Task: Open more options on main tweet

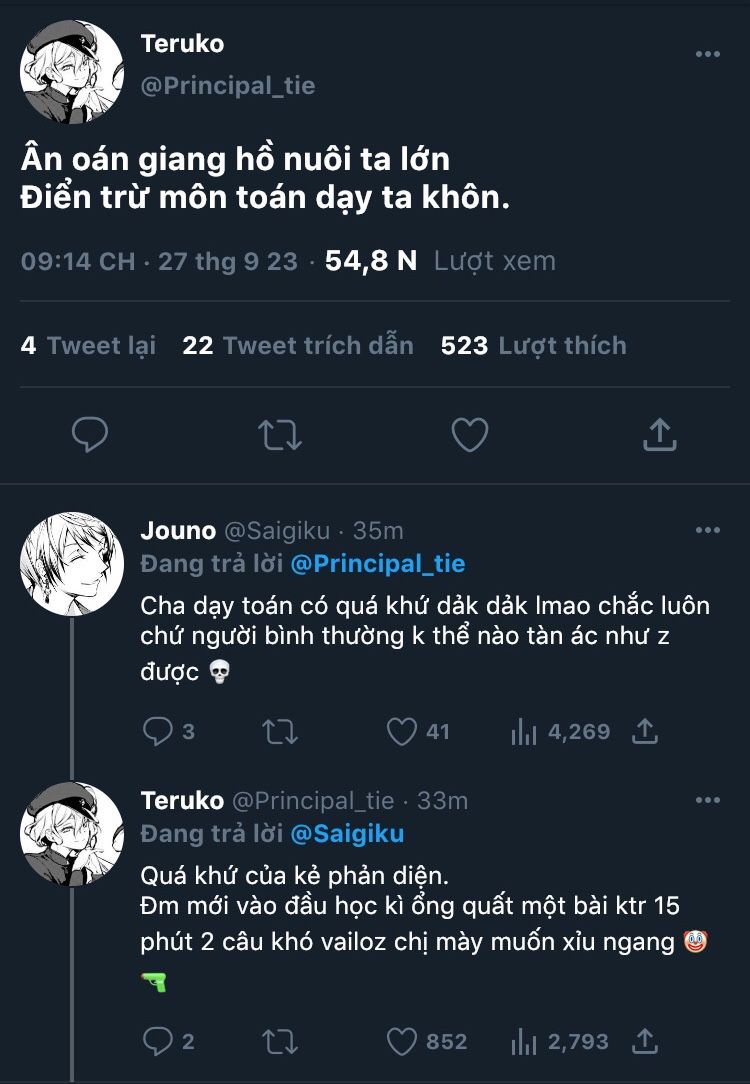Action: pos(707,54)
